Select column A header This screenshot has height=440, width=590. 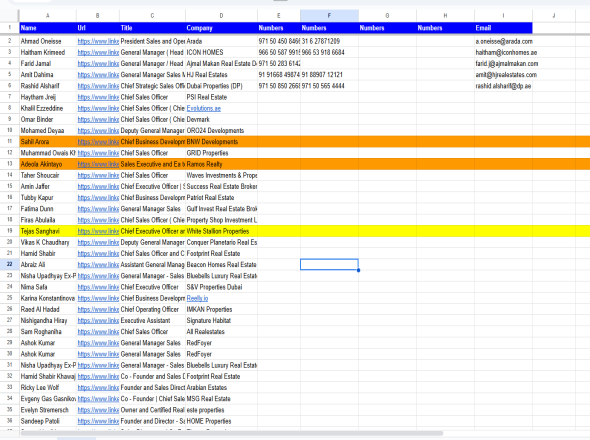coord(48,16)
